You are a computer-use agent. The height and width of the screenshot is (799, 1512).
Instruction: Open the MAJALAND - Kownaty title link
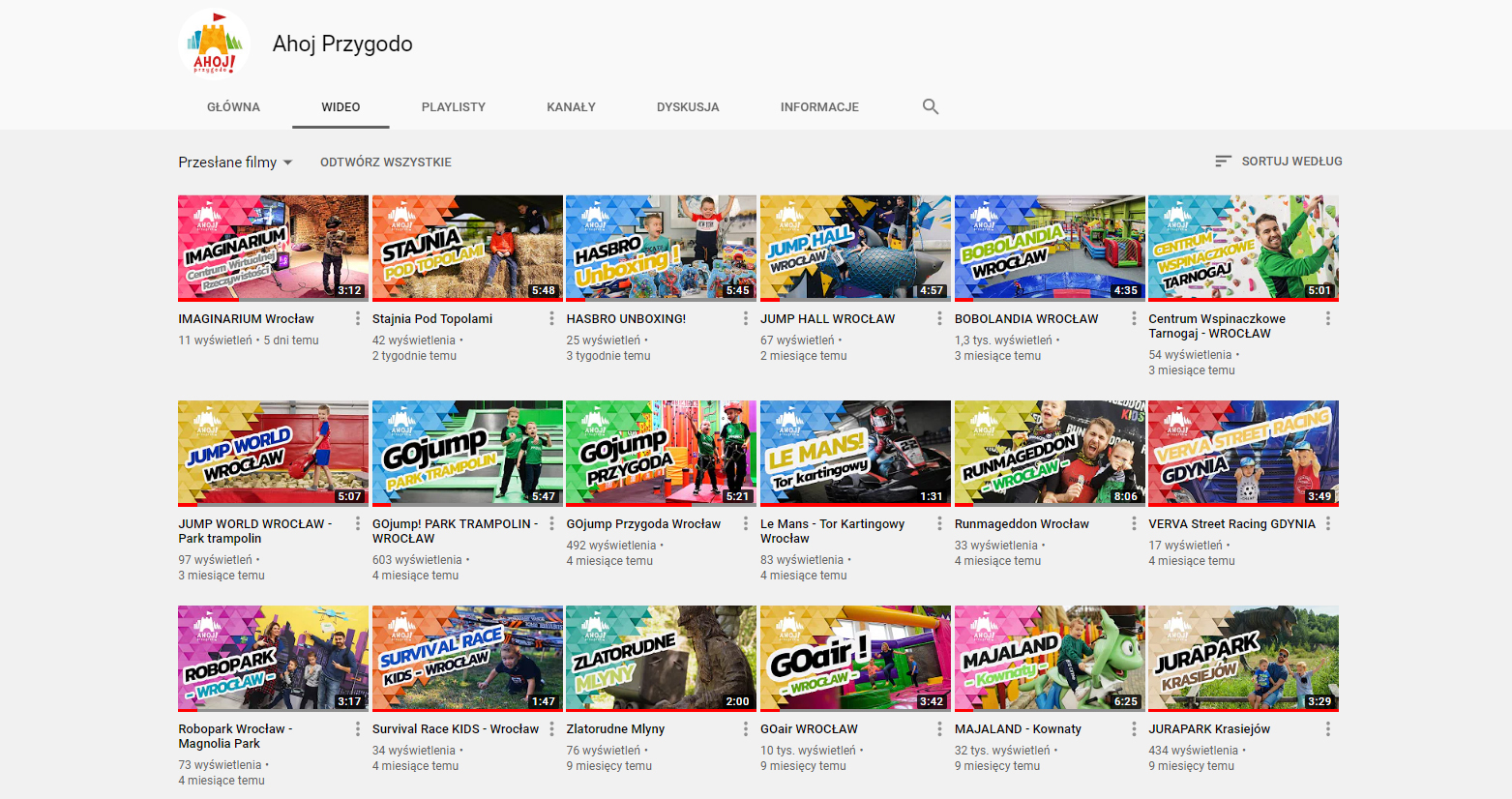1018,728
